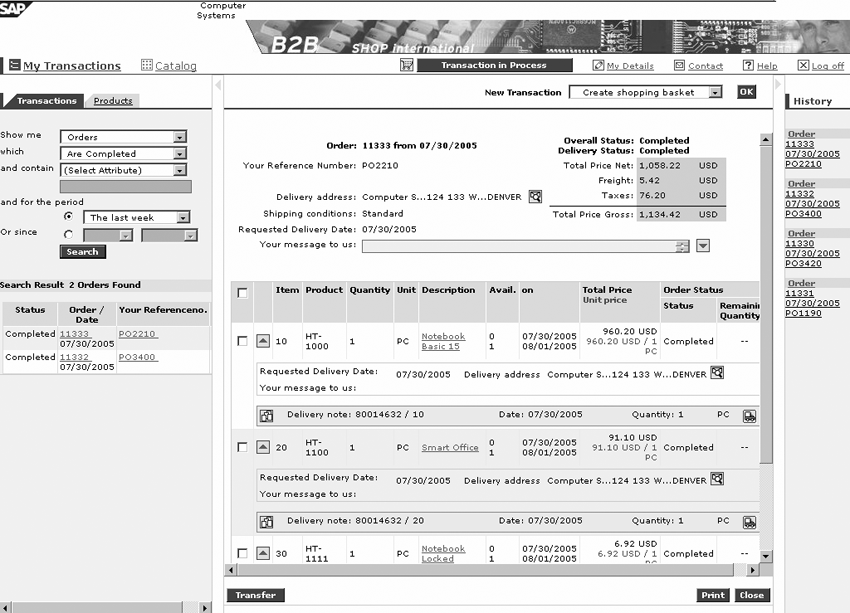Click the shopping basket icon
The image size is (850, 613).
coord(406,65)
